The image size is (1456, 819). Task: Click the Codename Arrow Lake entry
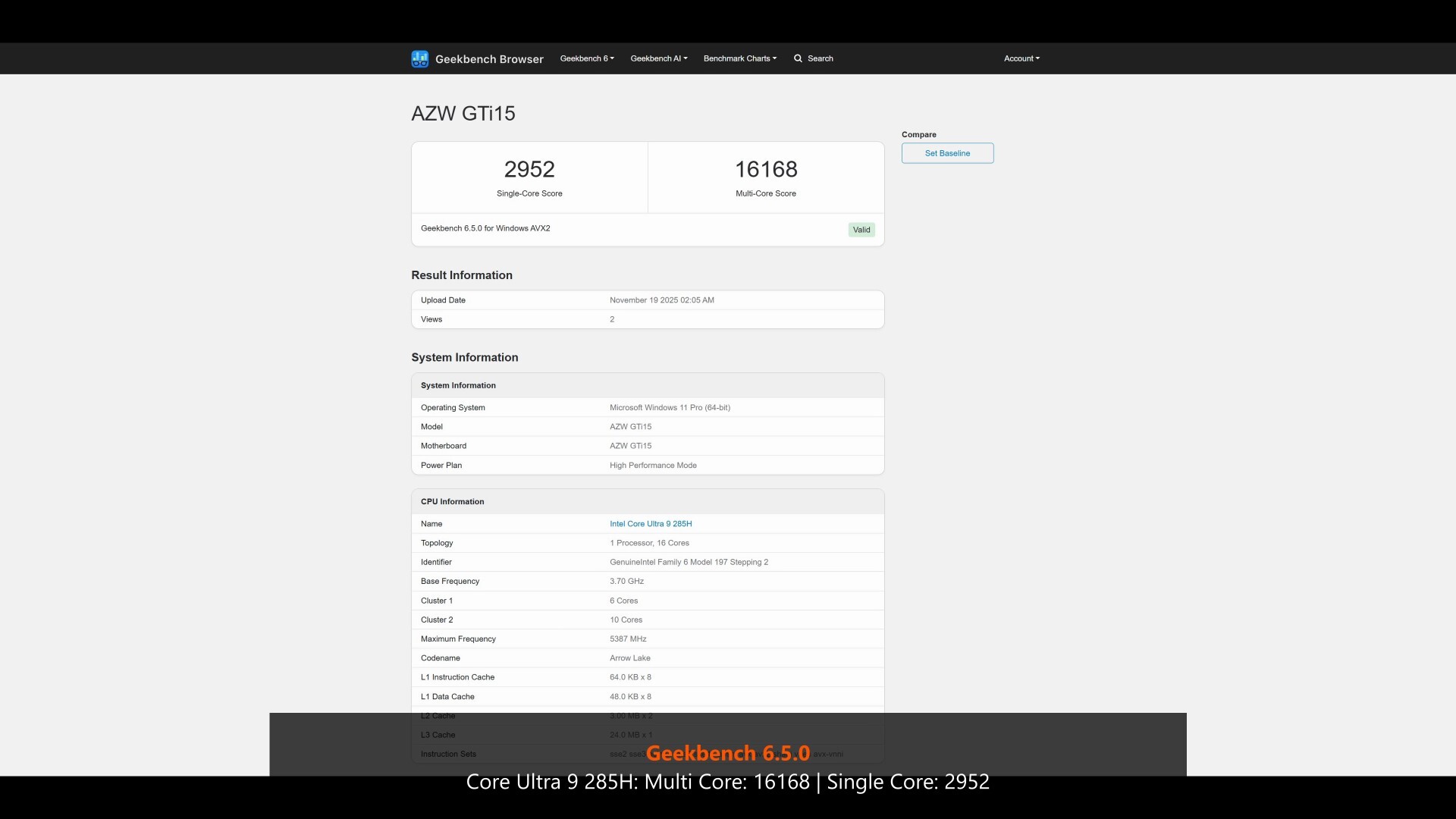629,657
